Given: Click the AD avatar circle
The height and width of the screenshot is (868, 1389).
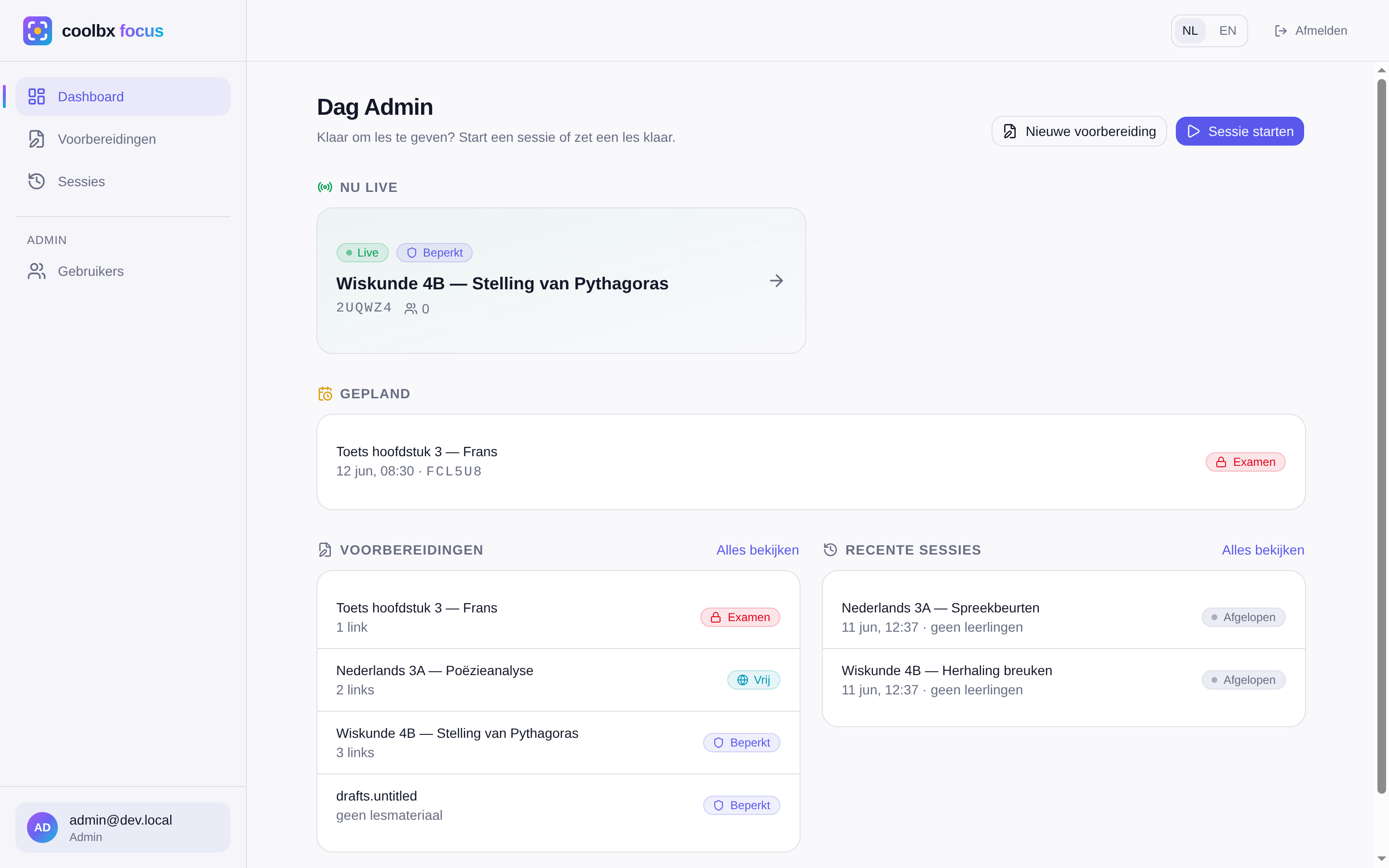Looking at the screenshot, I should point(42,827).
